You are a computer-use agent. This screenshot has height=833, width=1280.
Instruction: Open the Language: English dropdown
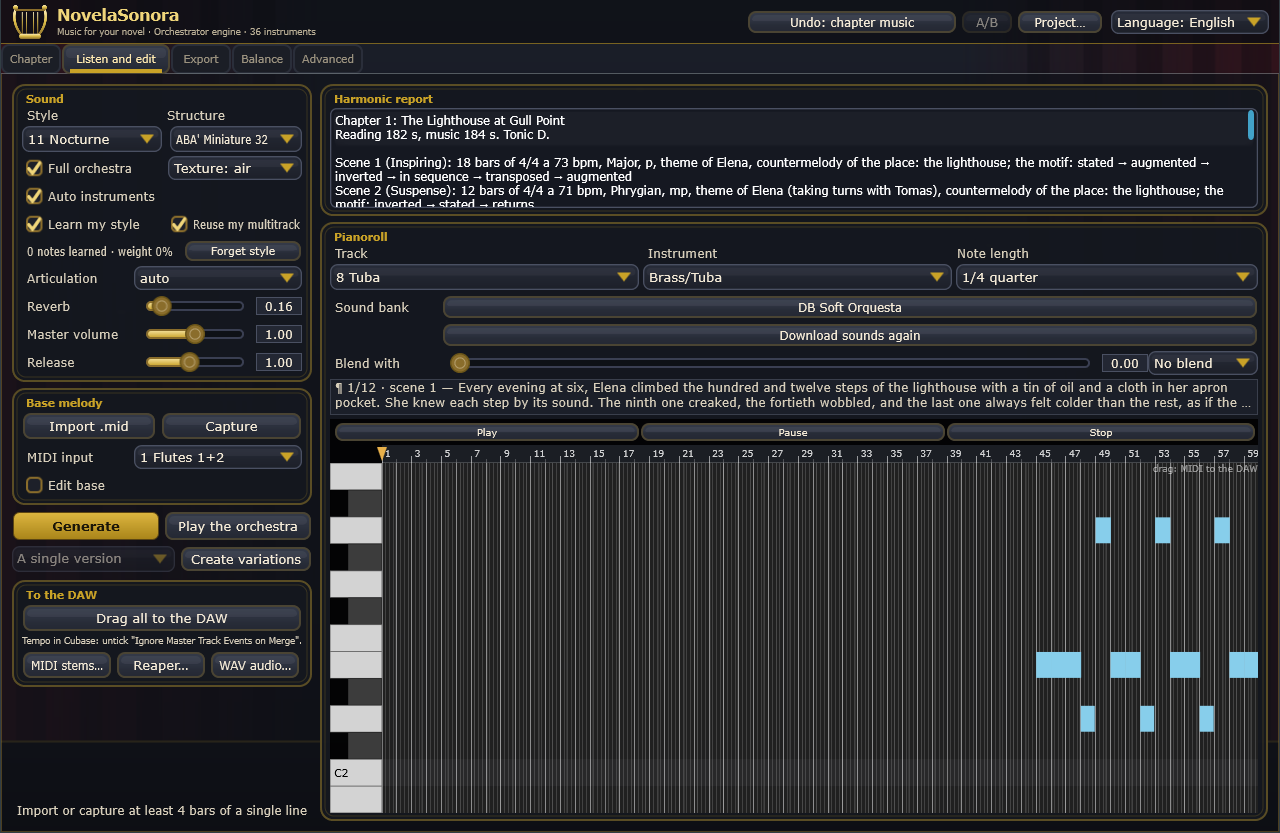coord(1190,22)
